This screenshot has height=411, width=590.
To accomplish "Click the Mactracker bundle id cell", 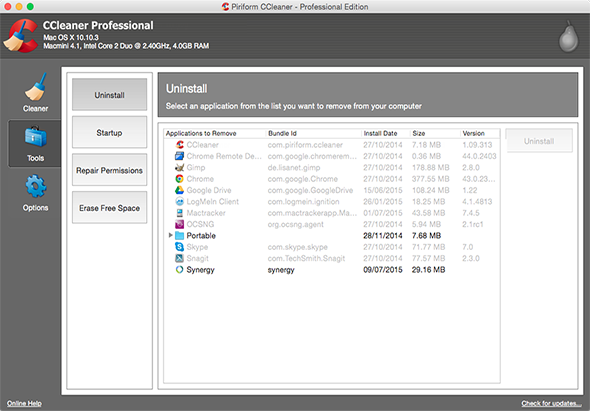I will [312, 213].
